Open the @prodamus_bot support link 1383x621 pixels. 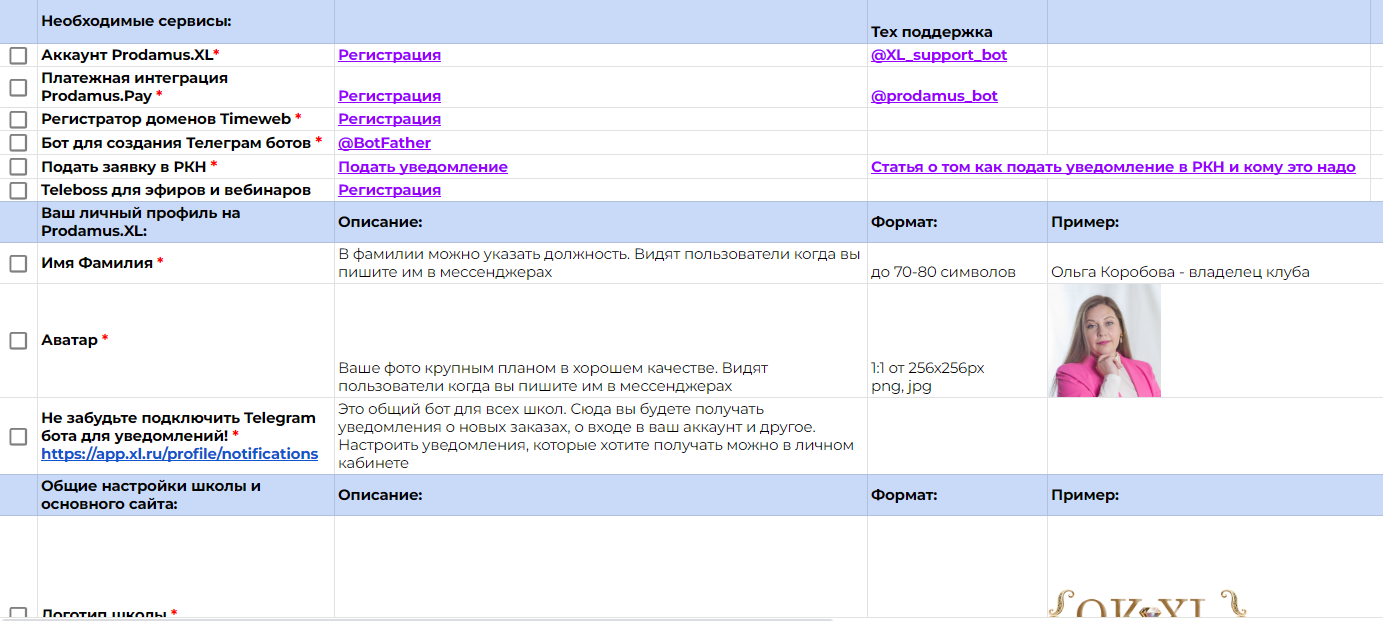[934, 96]
